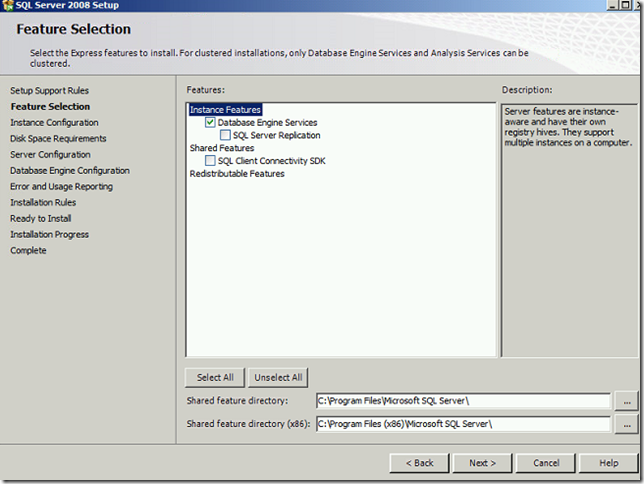Open the Ready to Install step

click(40, 219)
